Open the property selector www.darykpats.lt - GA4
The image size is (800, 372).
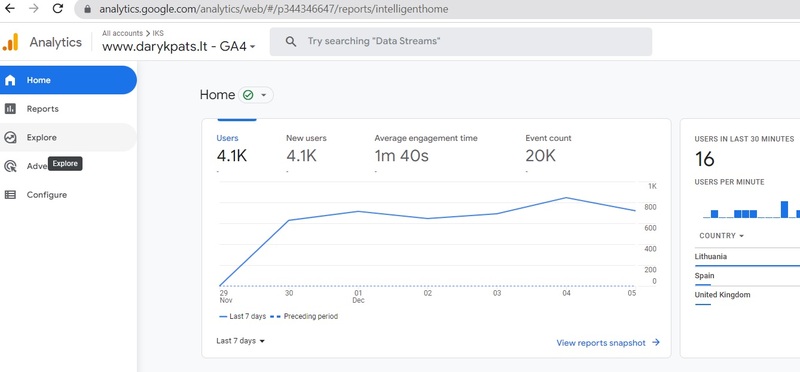pos(179,46)
